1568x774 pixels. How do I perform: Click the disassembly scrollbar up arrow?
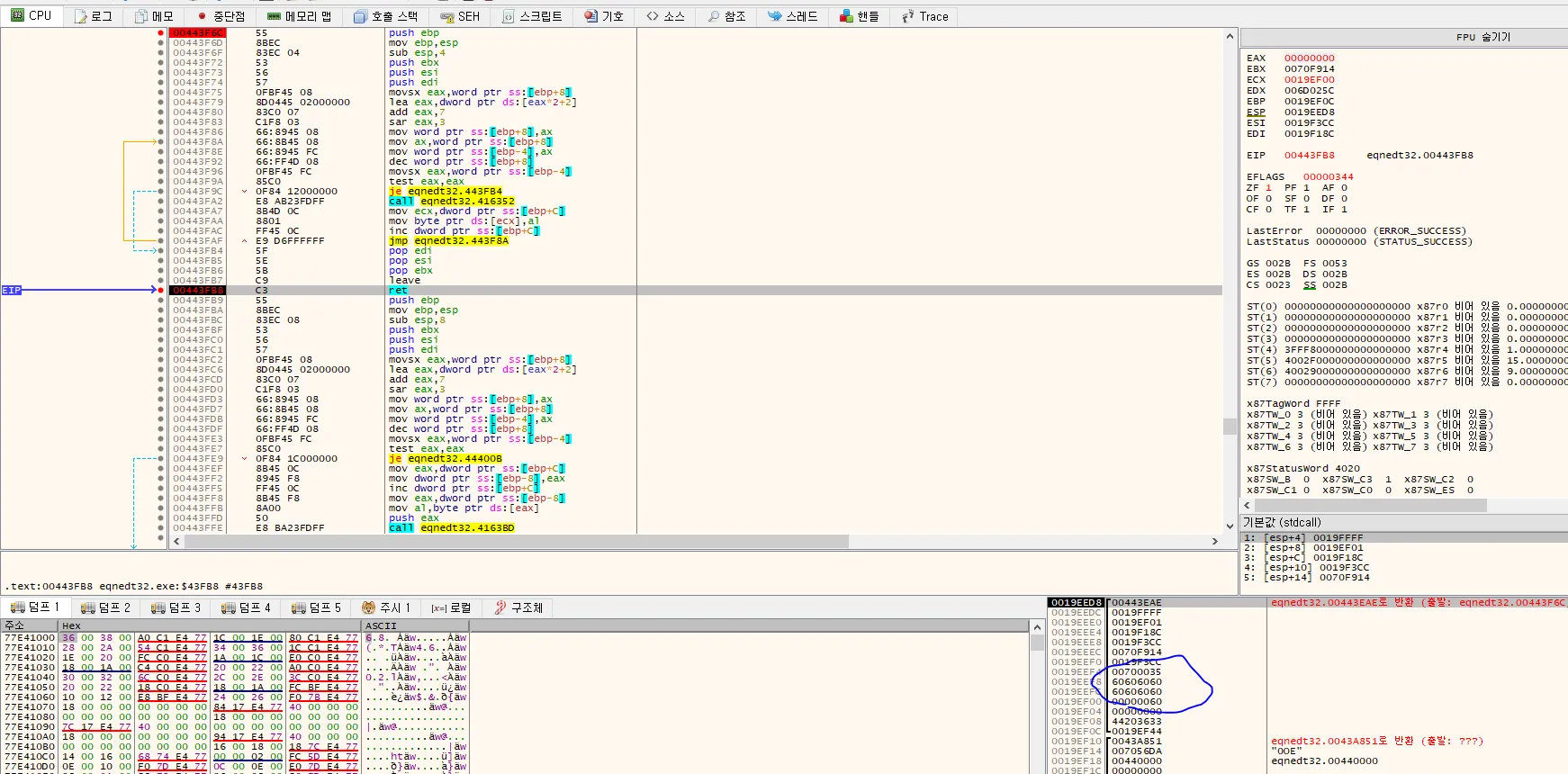point(1230,36)
